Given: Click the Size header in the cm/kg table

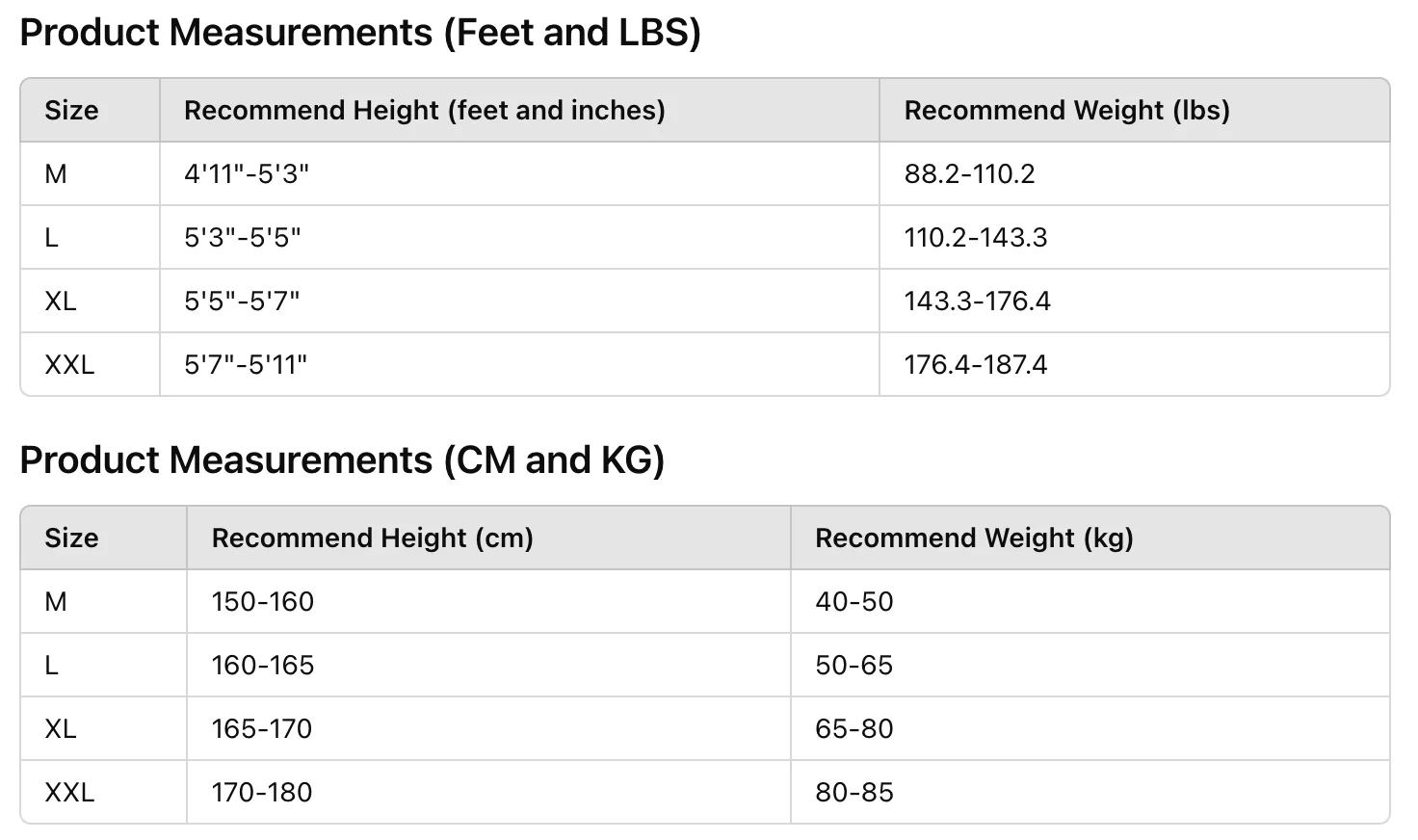Looking at the screenshot, I should click(x=71, y=538).
